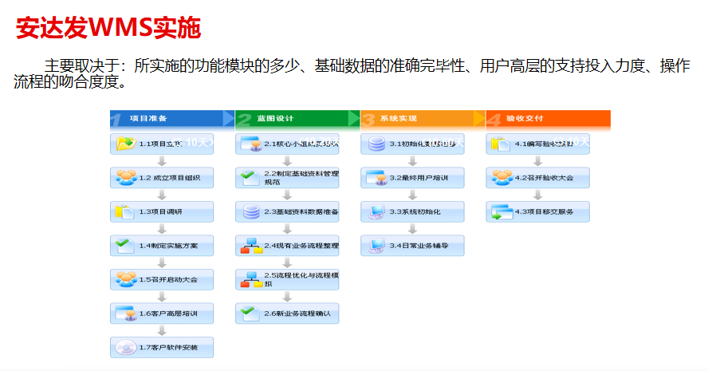Click the computer icon in 3.3系统初始化
707x379 pixels.
tap(376, 211)
